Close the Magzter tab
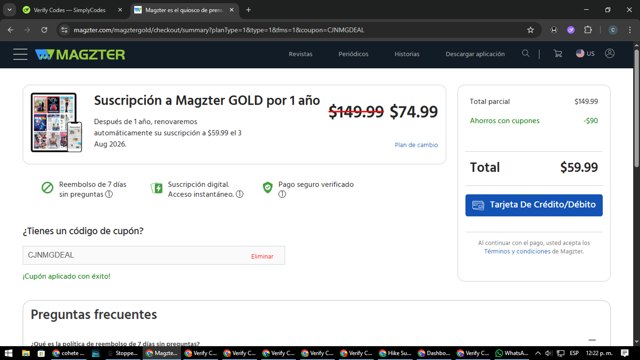 click(231, 10)
